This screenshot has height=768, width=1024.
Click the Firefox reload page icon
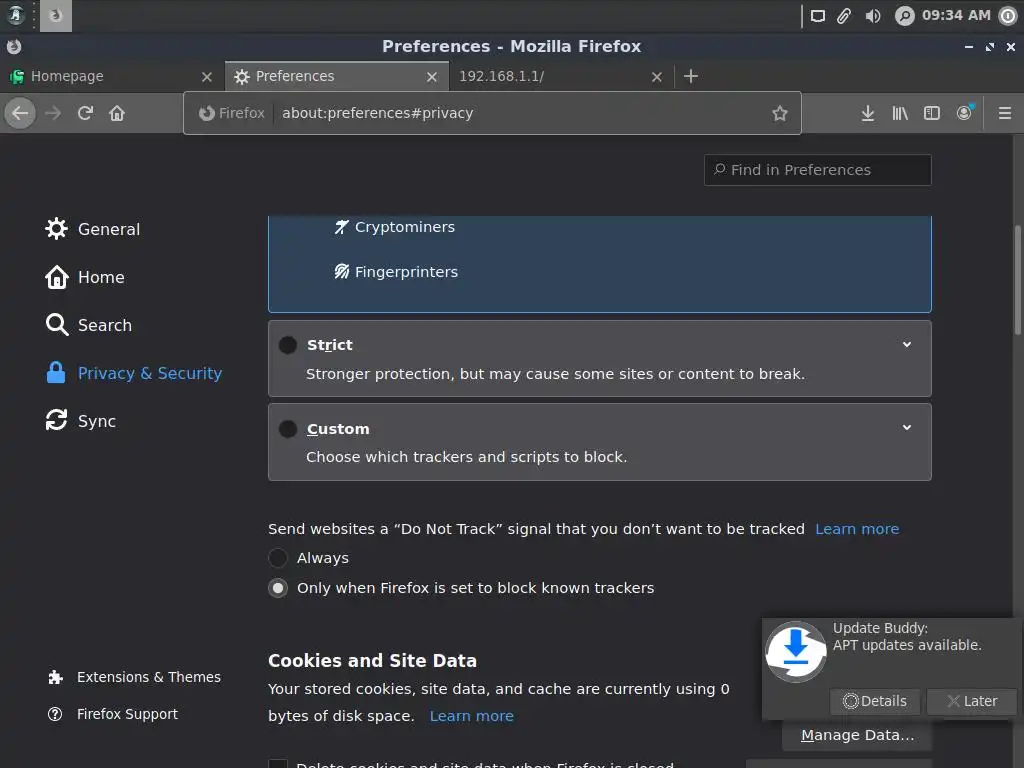tap(85, 113)
